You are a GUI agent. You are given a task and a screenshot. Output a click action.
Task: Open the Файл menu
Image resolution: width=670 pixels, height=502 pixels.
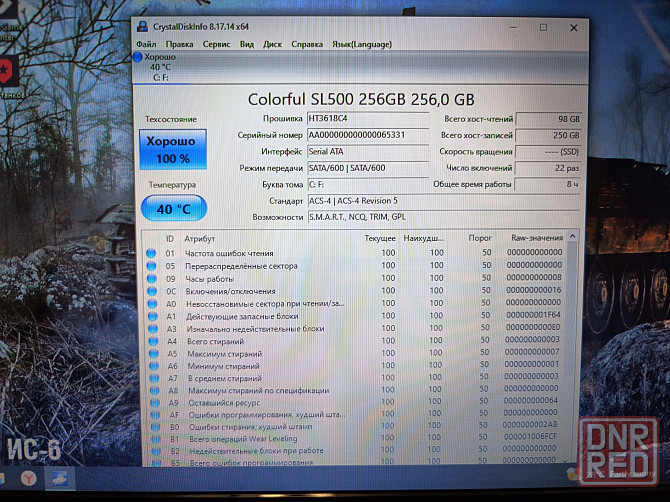(146, 44)
